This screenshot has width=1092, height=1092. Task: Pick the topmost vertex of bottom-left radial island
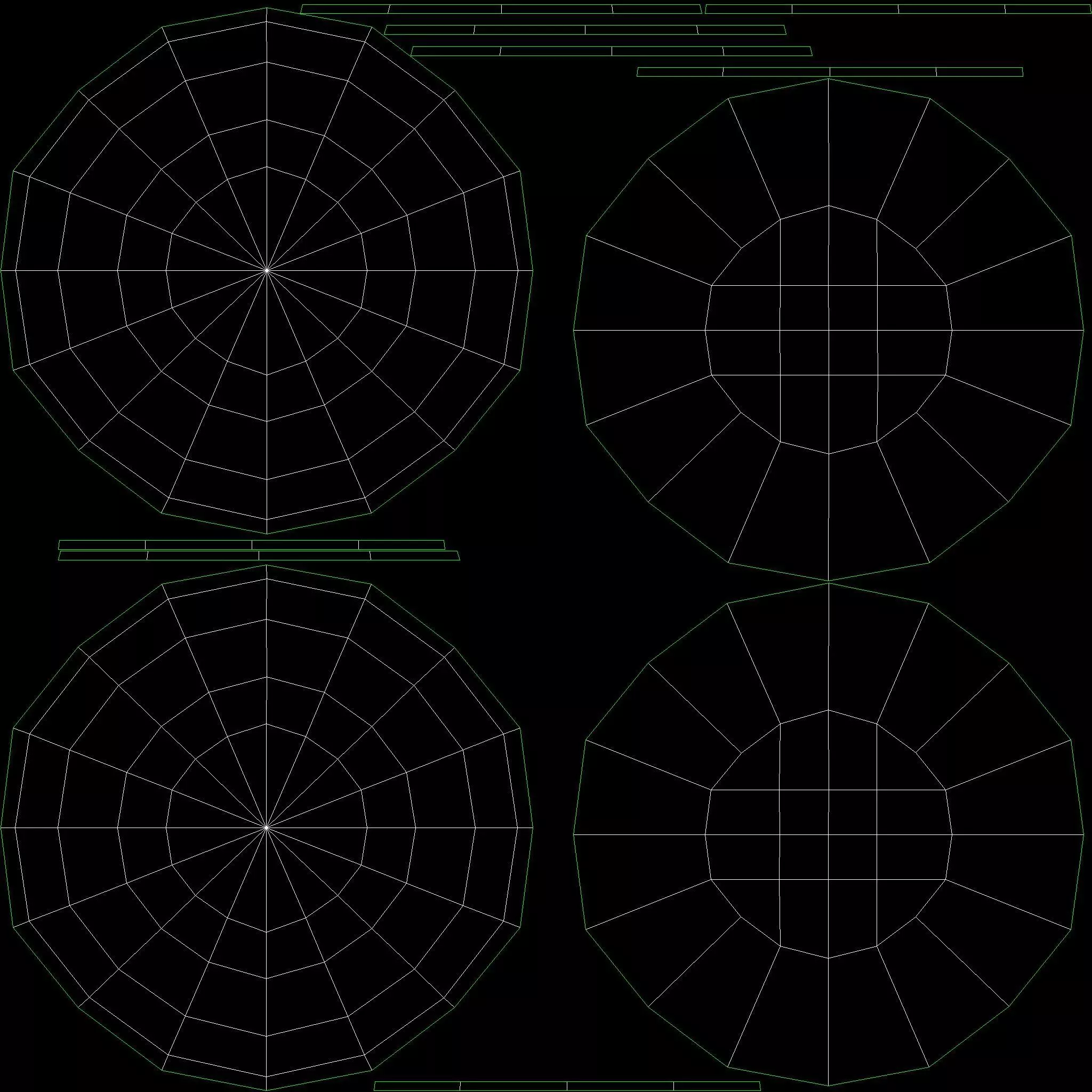pyautogui.click(x=266, y=565)
